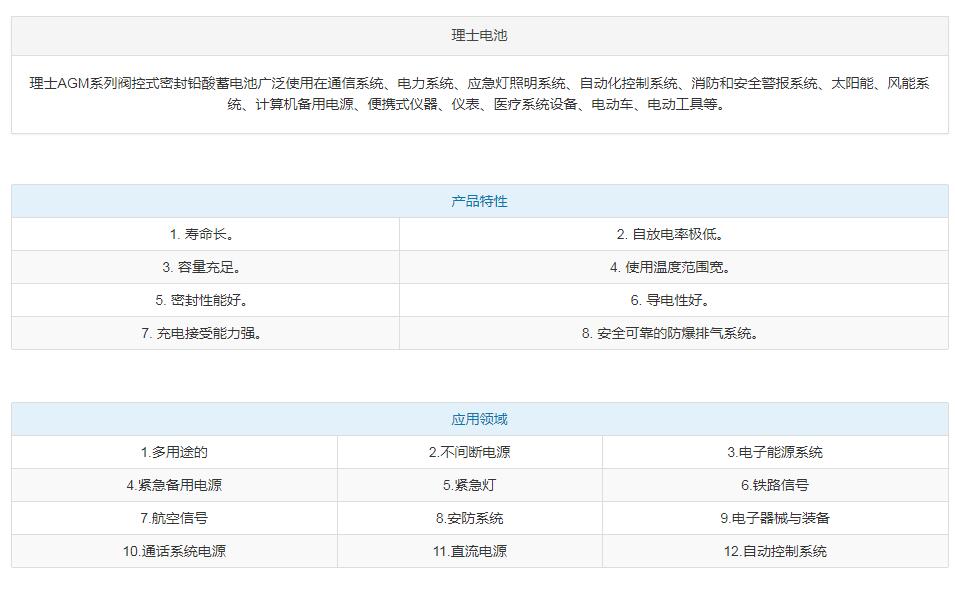
Task: Select the cell '7. 充电接受能力强。'
Action: [x=205, y=332]
